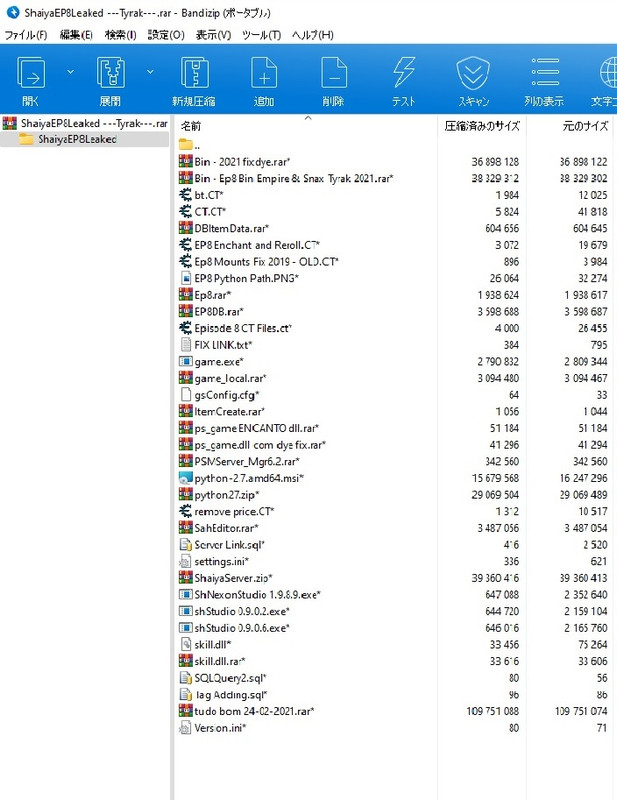
Task: Select the DBItemData.rar file
Action: (x=232, y=228)
